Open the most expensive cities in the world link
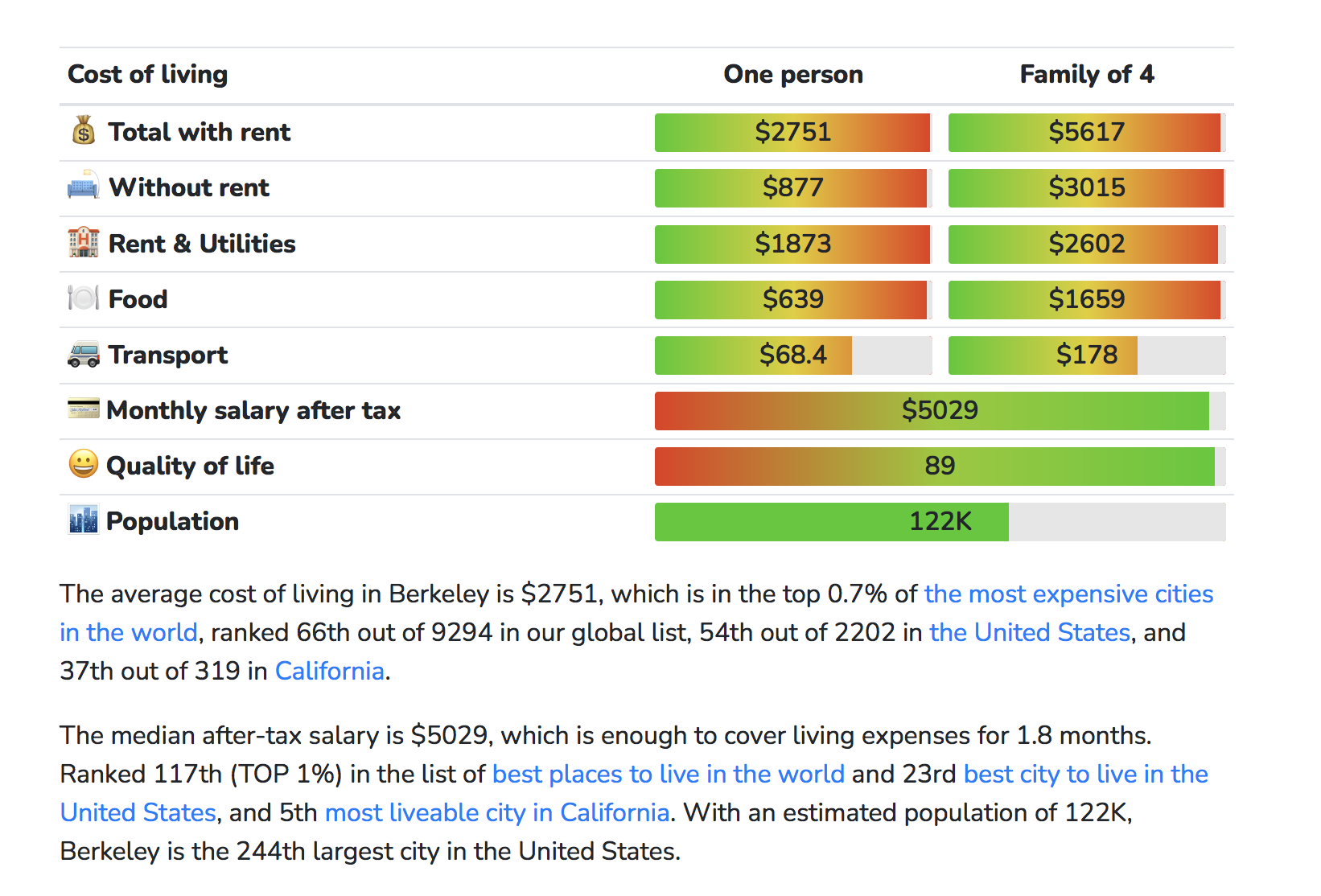The height and width of the screenshot is (896, 1321). pyautogui.click(x=1068, y=594)
